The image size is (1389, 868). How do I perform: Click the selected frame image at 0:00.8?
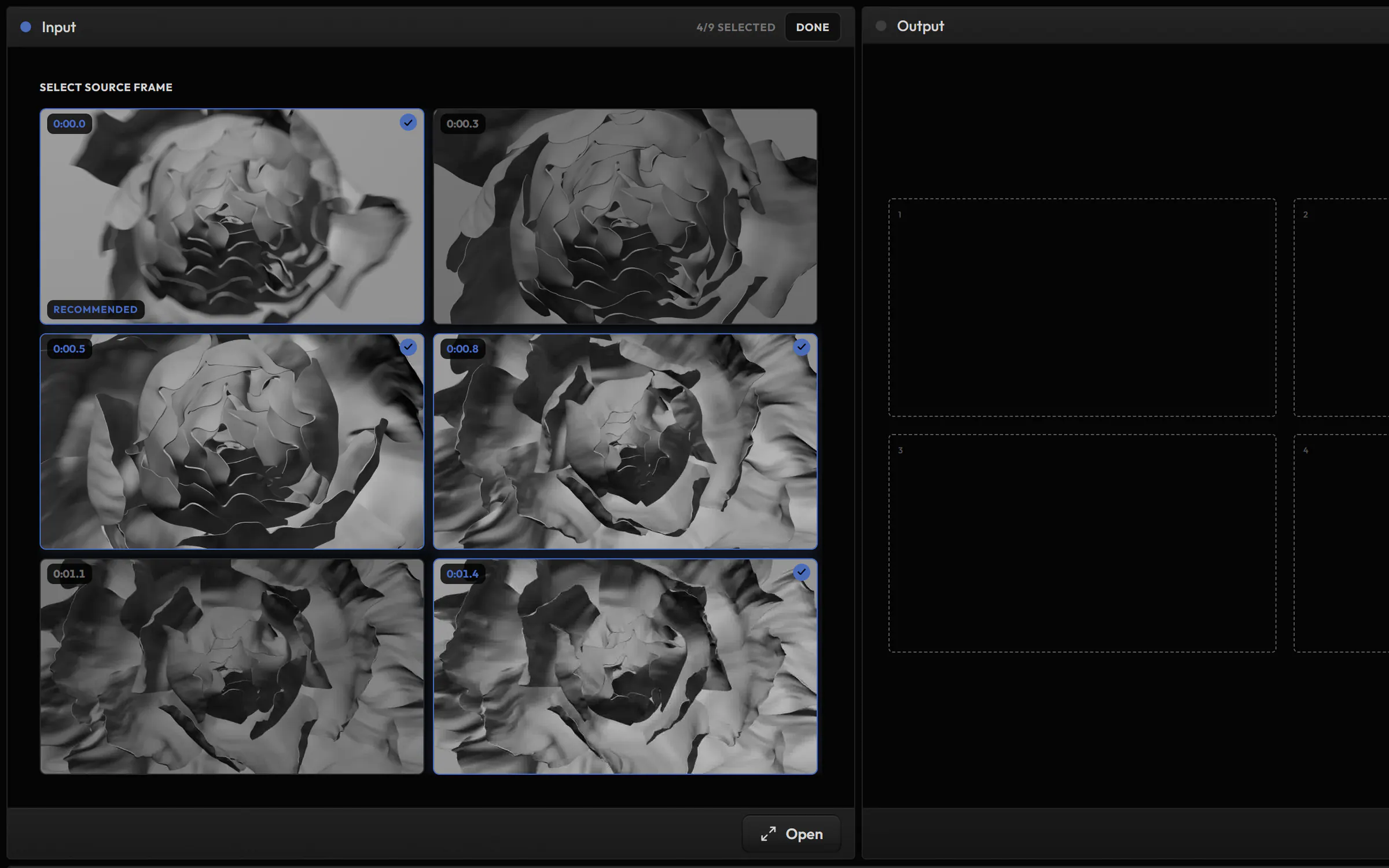click(x=625, y=442)
